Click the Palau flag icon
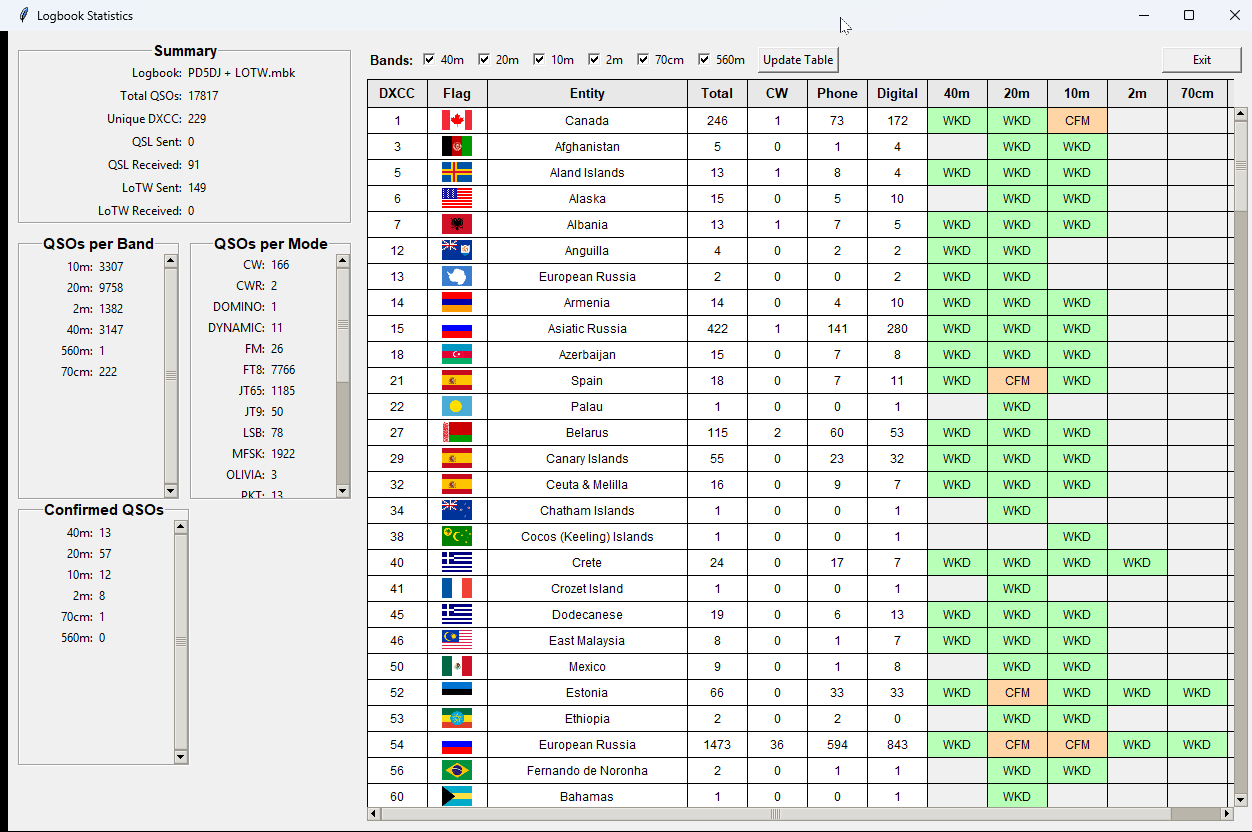 point(456,407)
